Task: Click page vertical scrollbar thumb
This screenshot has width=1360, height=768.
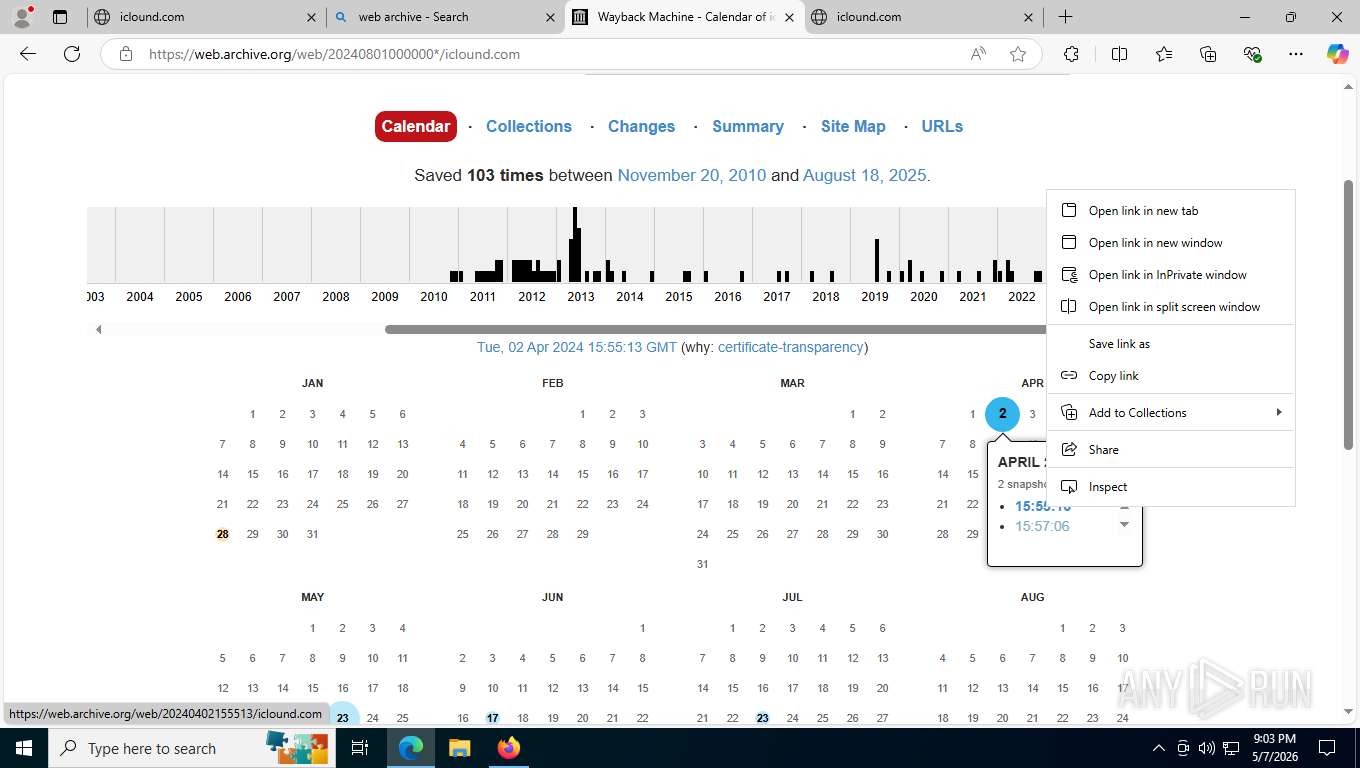Action: coord(1348,314)
